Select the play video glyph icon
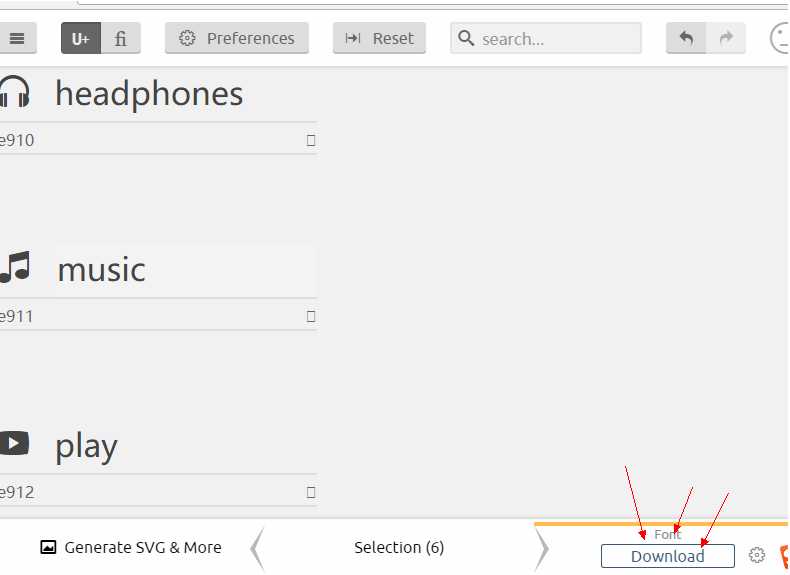 click(14, 443)
